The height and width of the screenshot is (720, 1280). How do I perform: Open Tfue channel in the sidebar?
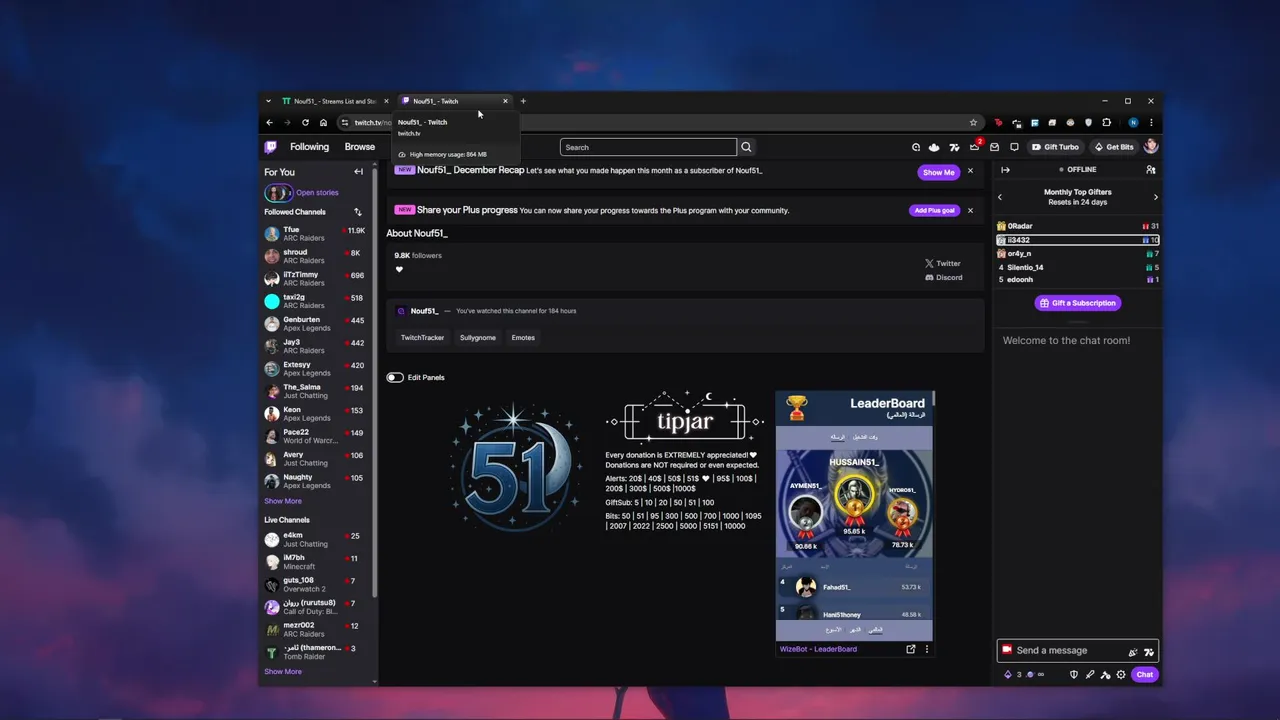point(315,234)
